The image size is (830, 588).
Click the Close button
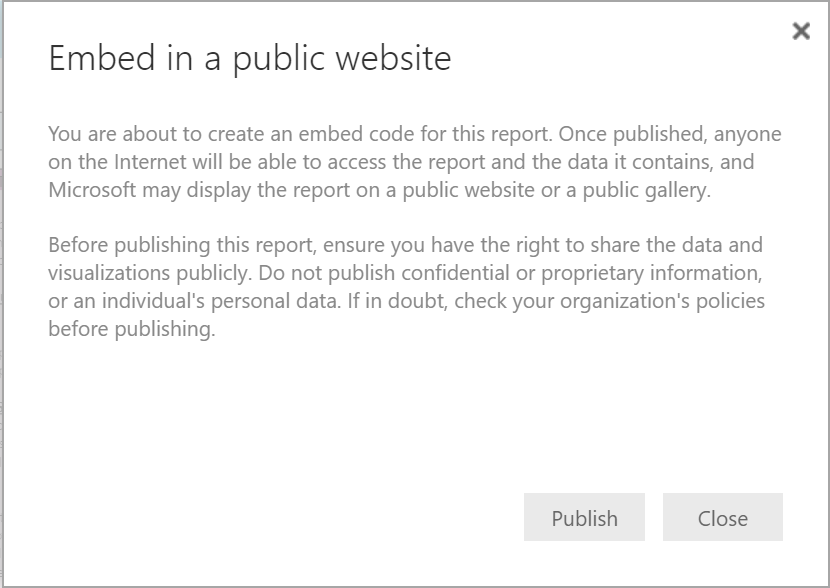[x=723, y=517]
